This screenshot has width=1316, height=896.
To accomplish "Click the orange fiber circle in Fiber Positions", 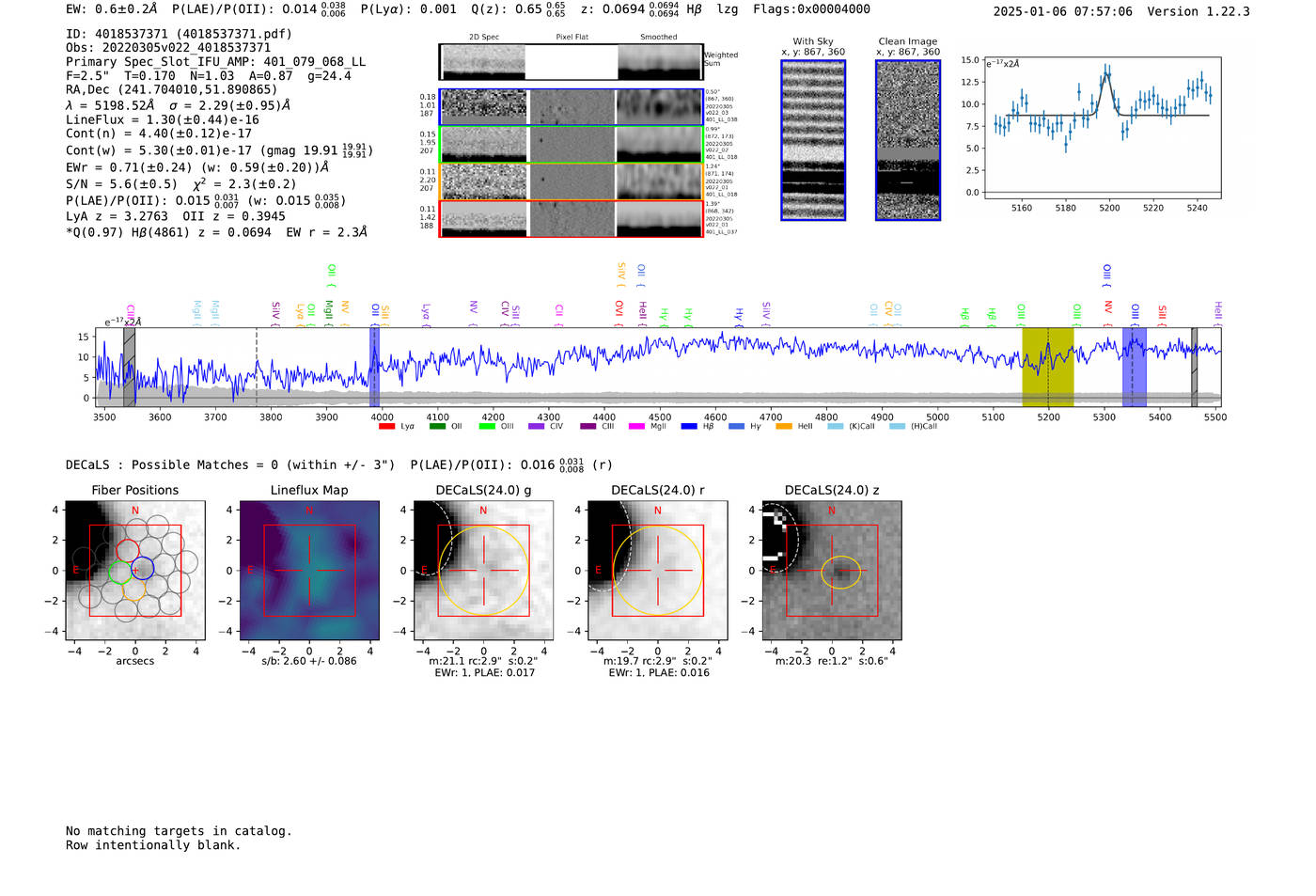I will [134, 589].
